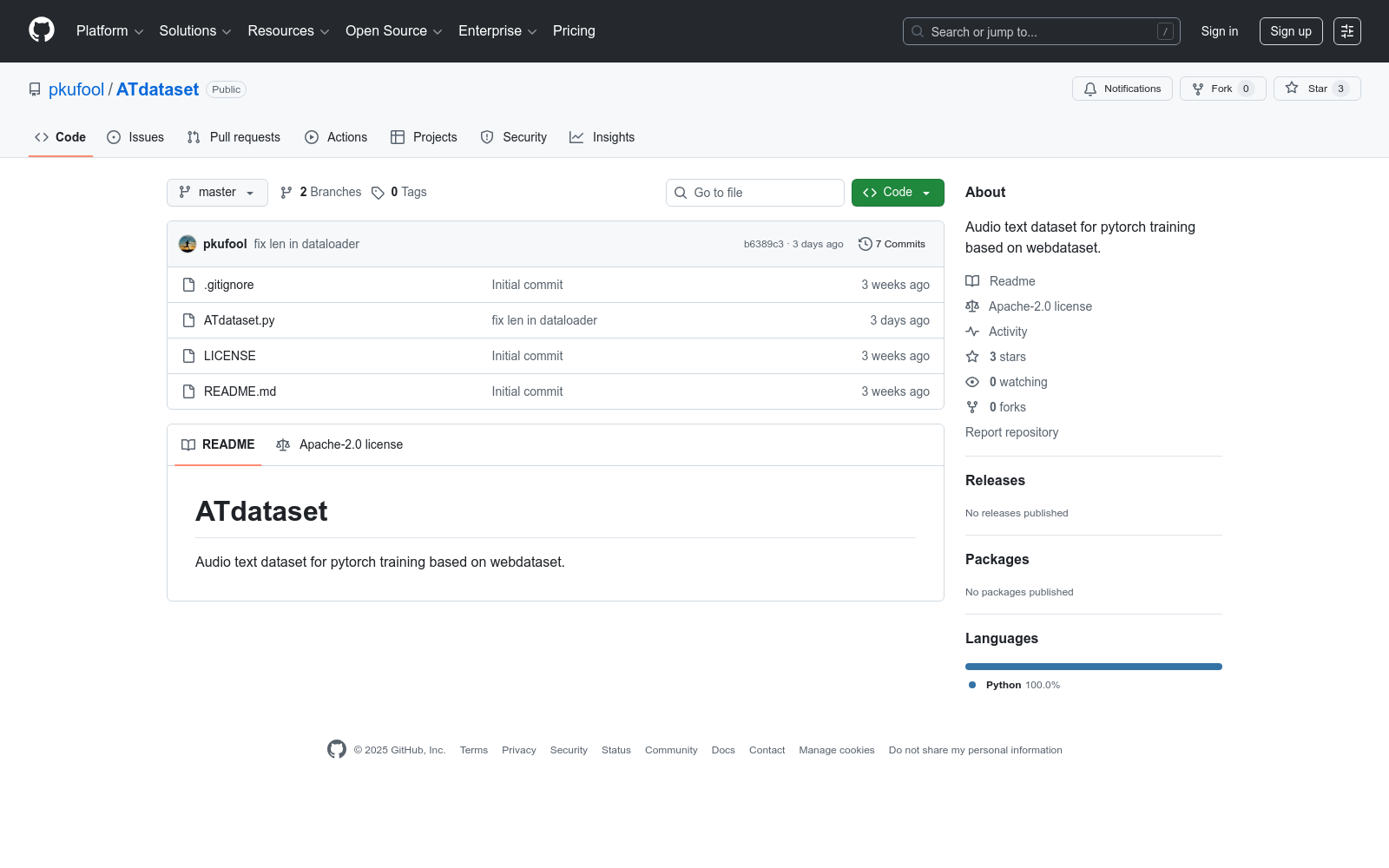Open the footer Privacy link
The image size is (1389, 868).
point(519,750)
